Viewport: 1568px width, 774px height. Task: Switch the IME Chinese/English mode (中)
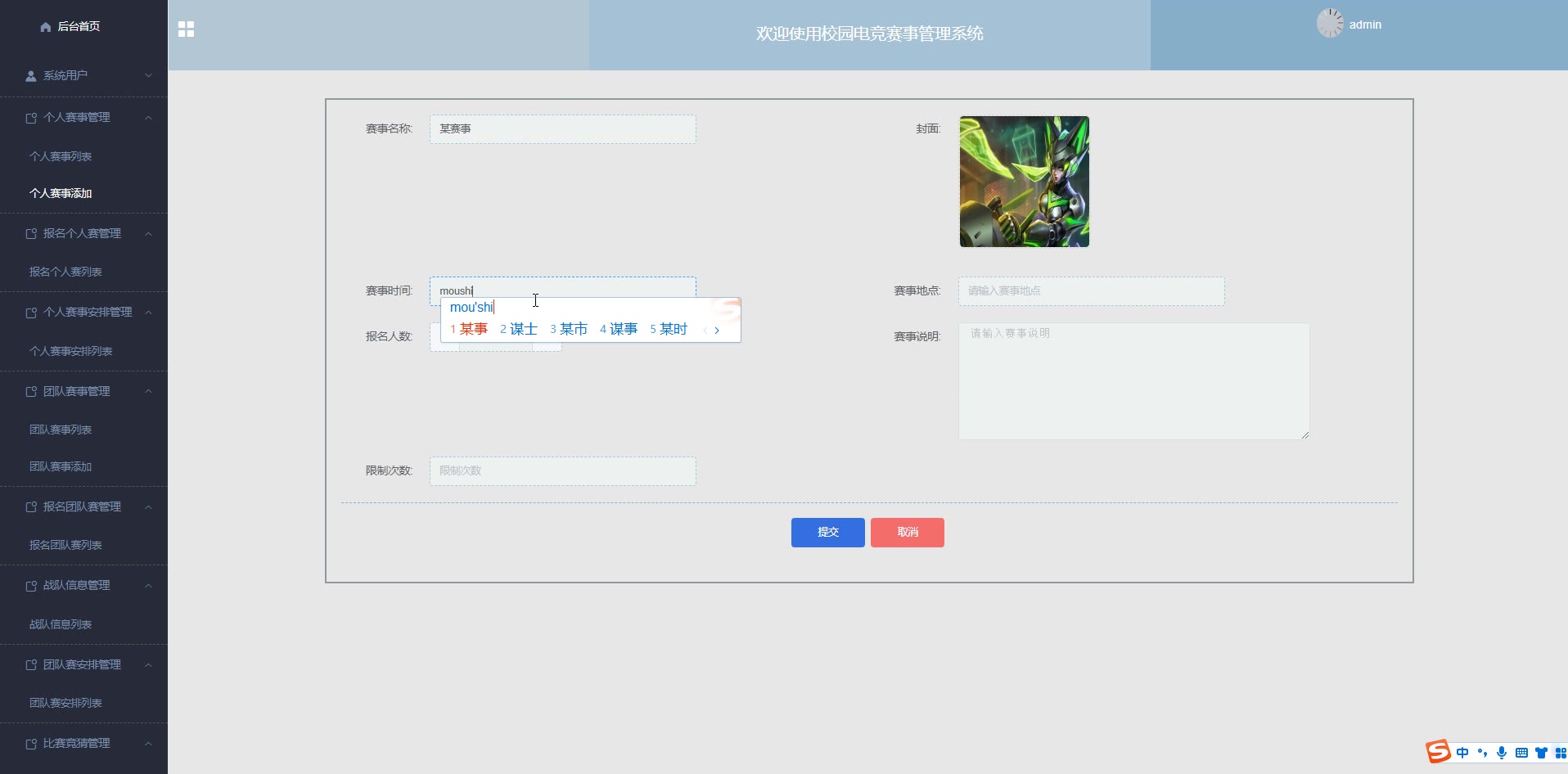(x=1462, y=753)
